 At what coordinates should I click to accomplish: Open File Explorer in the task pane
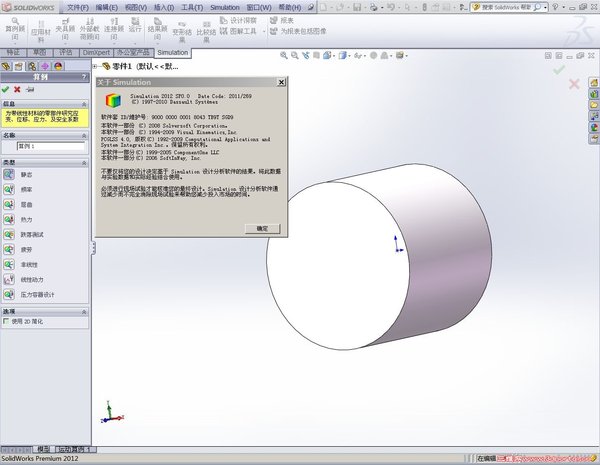[594, 105]
